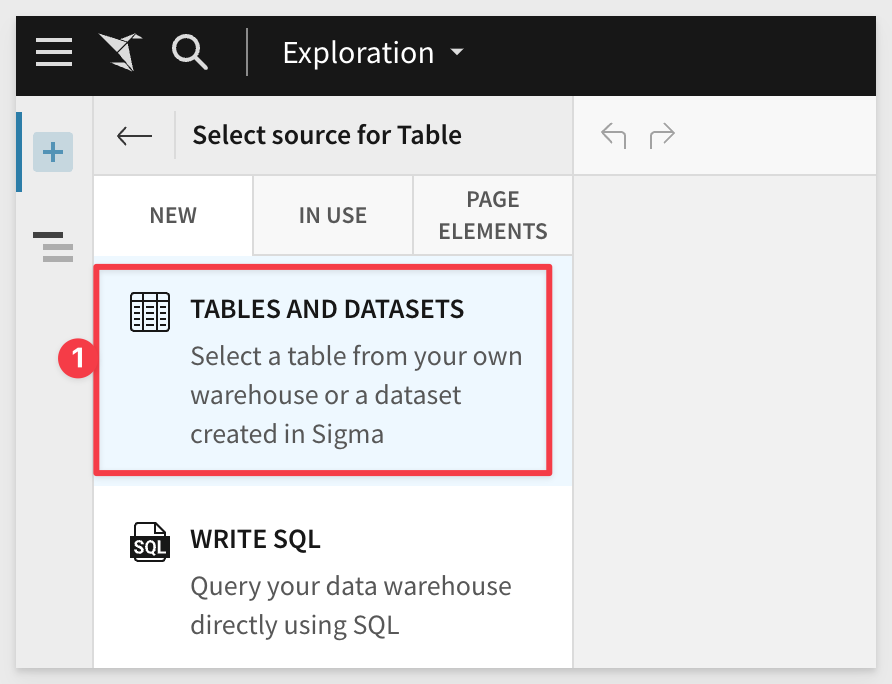Image resolution: width=892 pixels, height=684 pixels.
Task: Click the "Select source for Table" header
Action: pos(327,135)
